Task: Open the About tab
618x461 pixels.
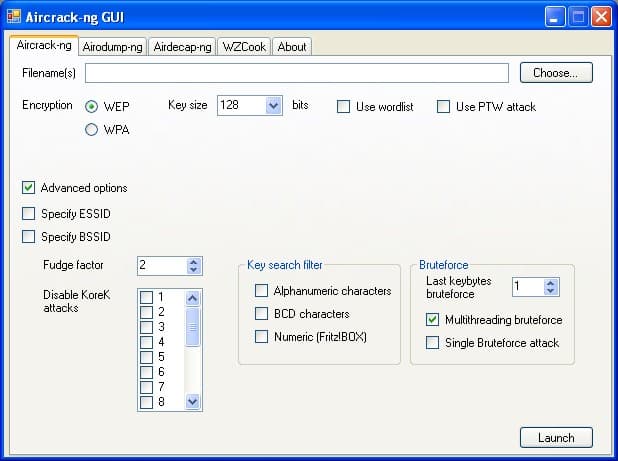Action: 292,47
